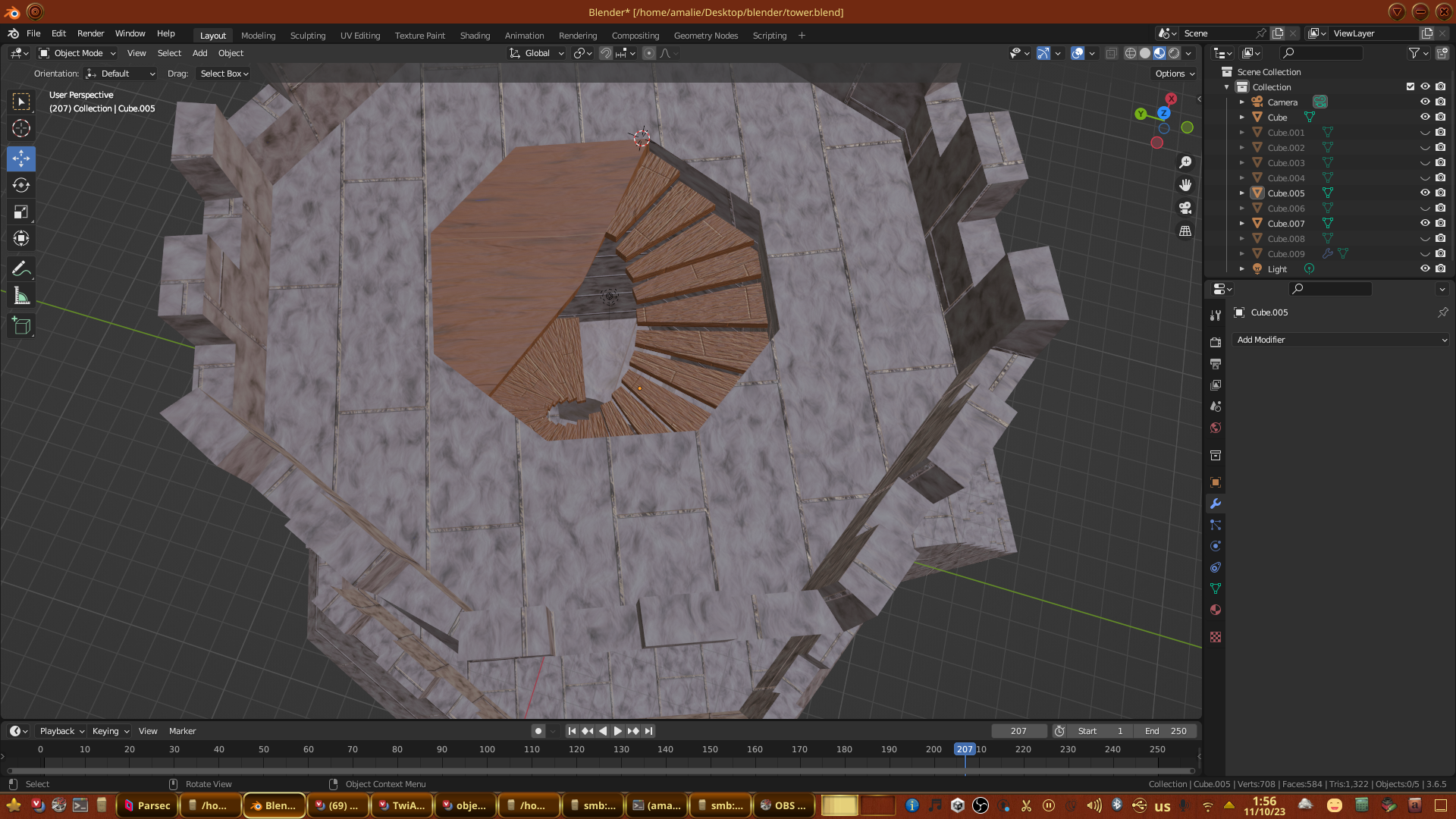The height and width of the screenshot is (819, 1456).
Task: Uncheck the Collection exclude checkbox
Action: [1410, 86]
